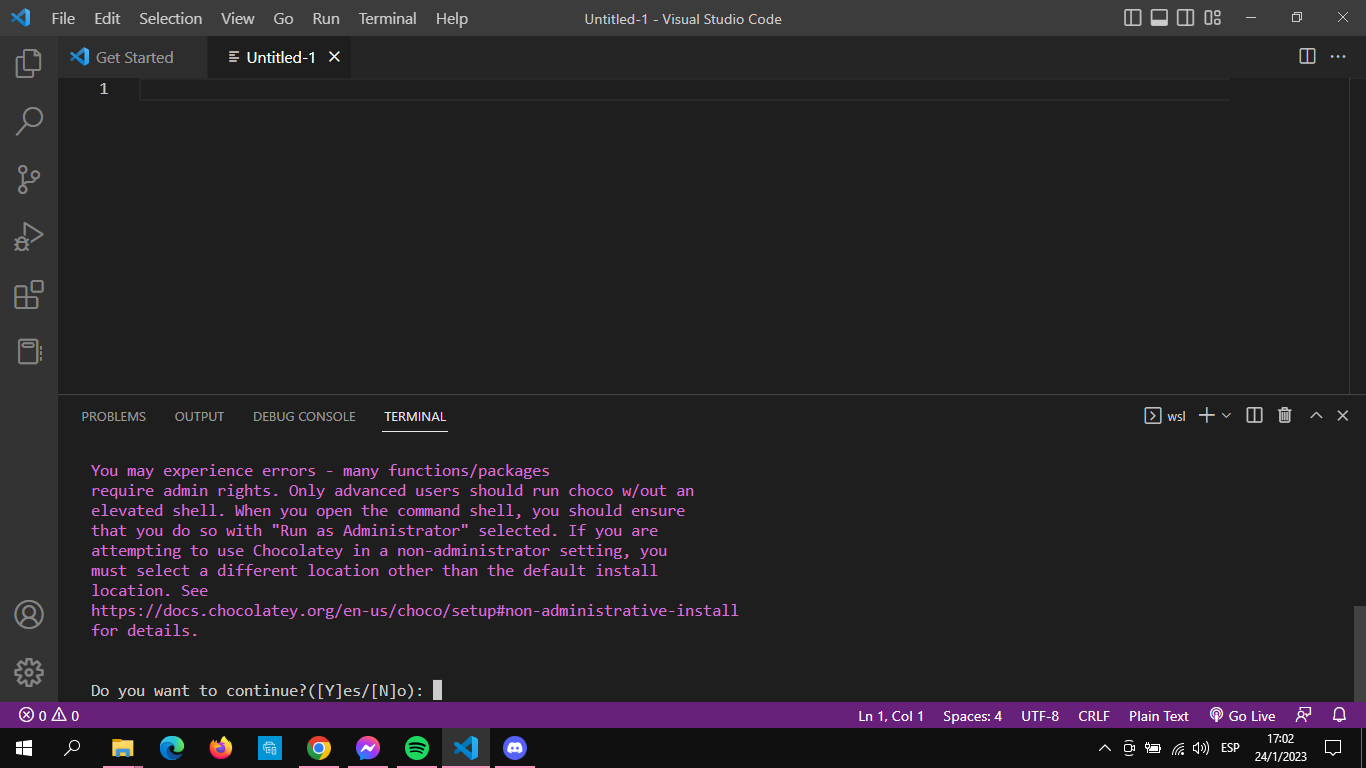Toggle Panel layout icon in title bar
Image resolution: width=1366 pixels, height=768 pixels.
coord(1159,18)
